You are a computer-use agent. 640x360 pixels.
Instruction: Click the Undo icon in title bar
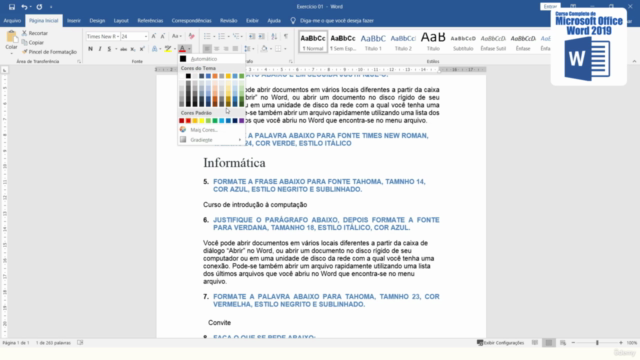(x=24, y=7)
